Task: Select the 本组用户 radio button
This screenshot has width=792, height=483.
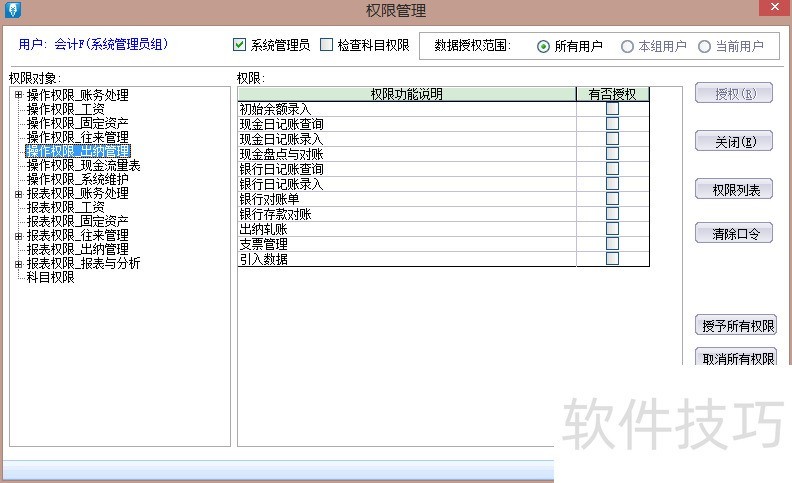Action: 627,46
